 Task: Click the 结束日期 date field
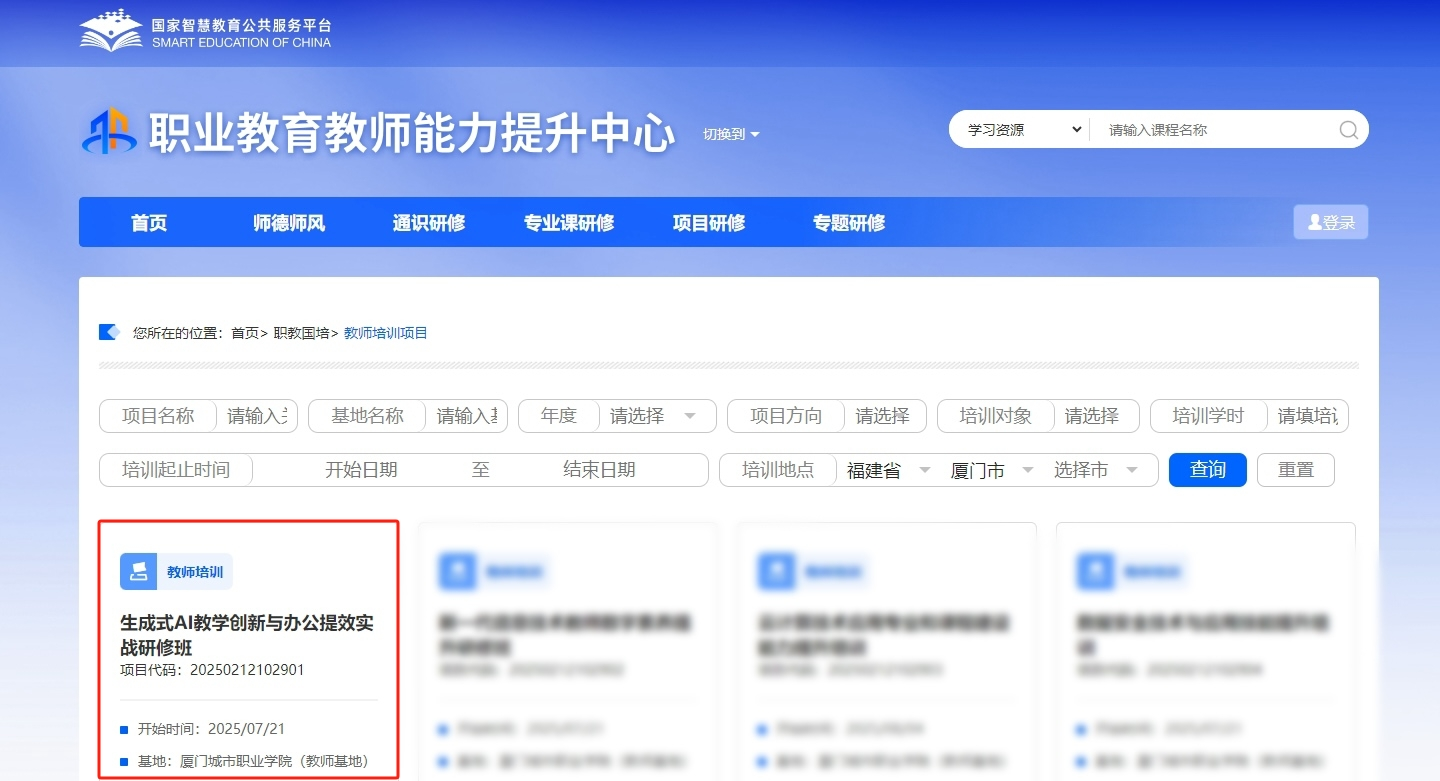coord(599,470)
